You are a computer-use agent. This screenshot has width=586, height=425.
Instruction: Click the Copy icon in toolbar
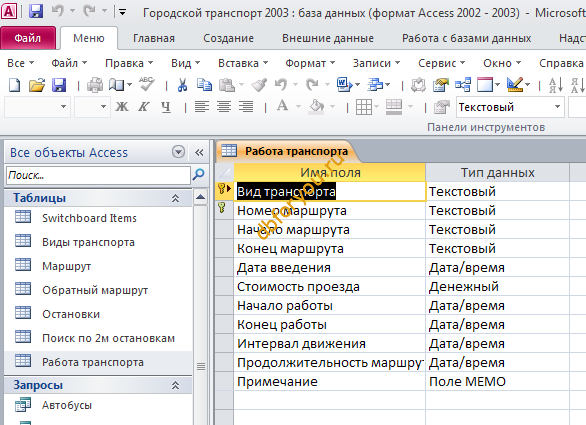coord(204,85)
